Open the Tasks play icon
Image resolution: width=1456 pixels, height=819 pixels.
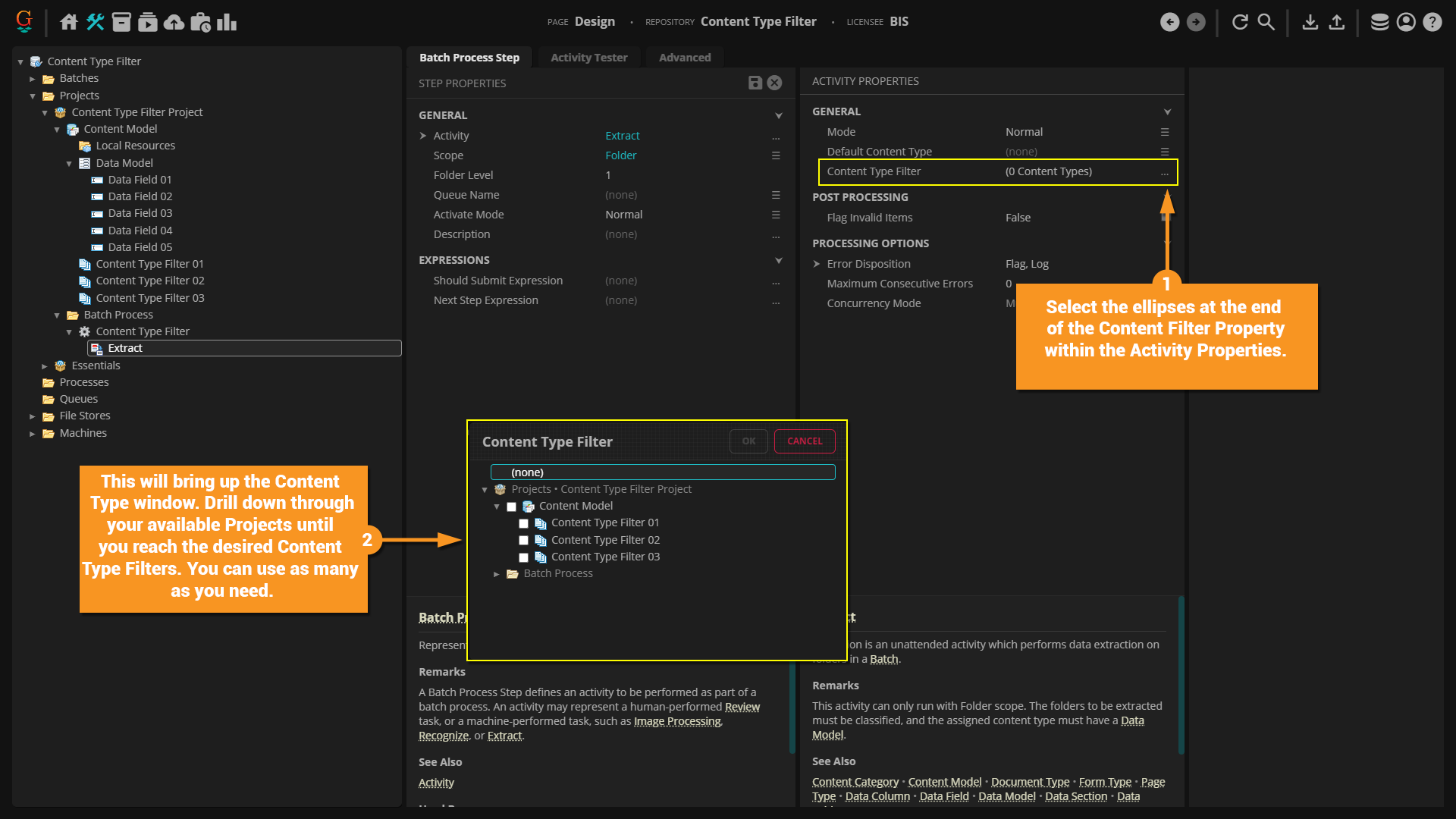coord(148,22)
